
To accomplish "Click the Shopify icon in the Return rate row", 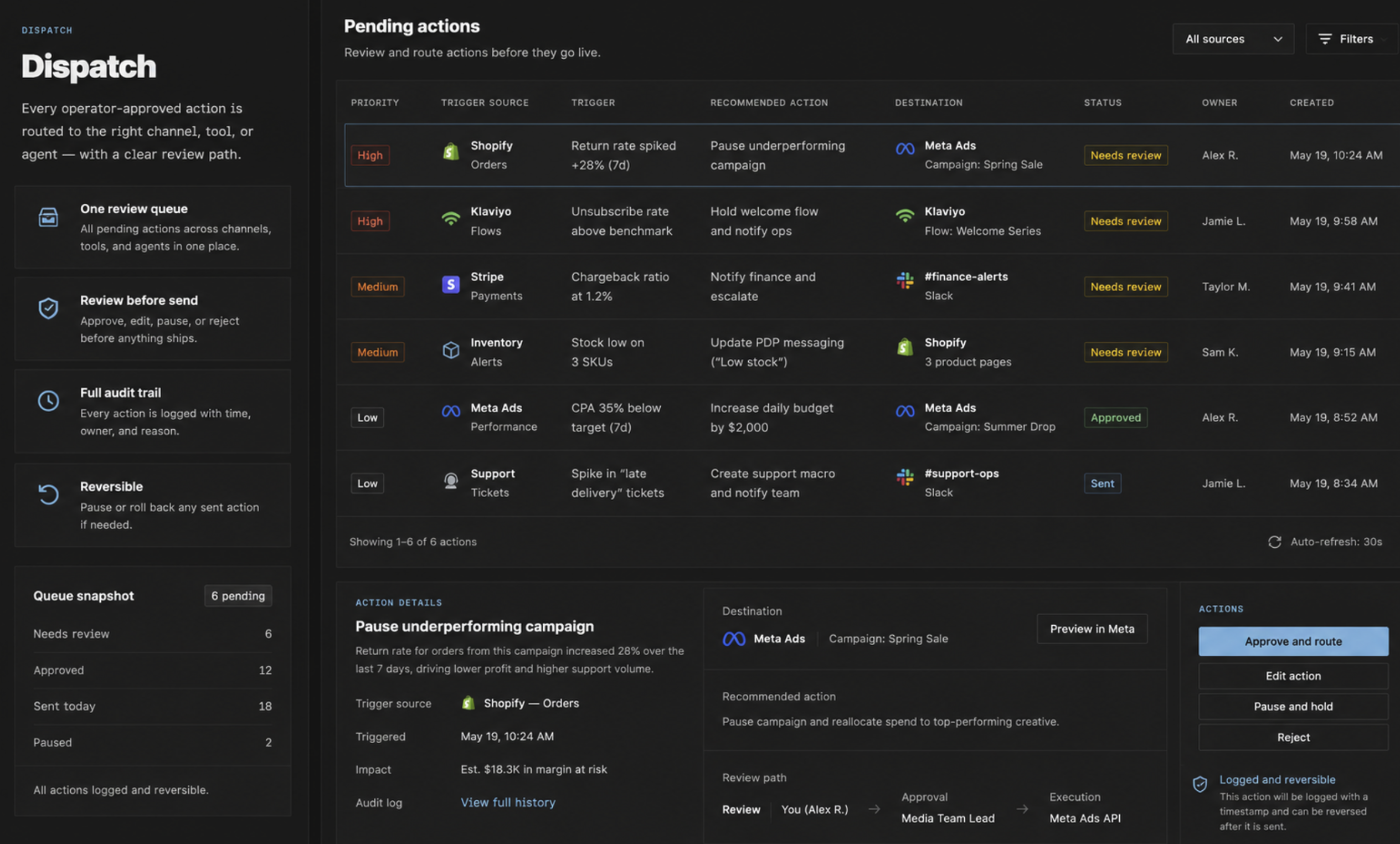I will [451, 152].
